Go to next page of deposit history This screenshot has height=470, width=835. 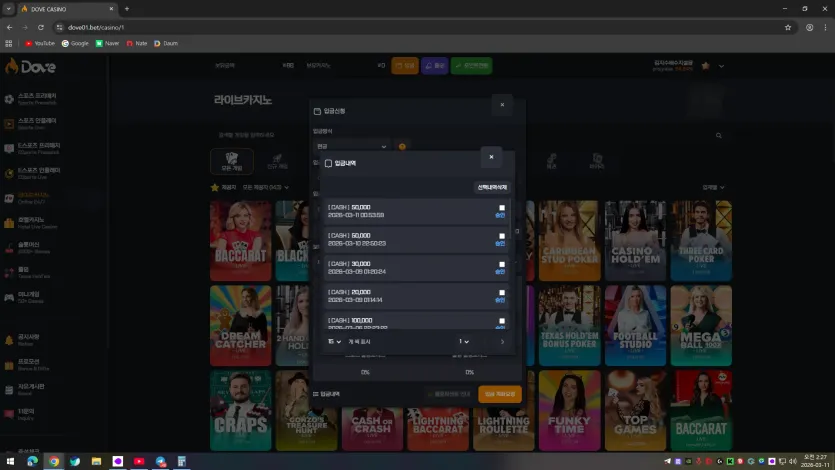pyautogui.click(x=502, y=342)
